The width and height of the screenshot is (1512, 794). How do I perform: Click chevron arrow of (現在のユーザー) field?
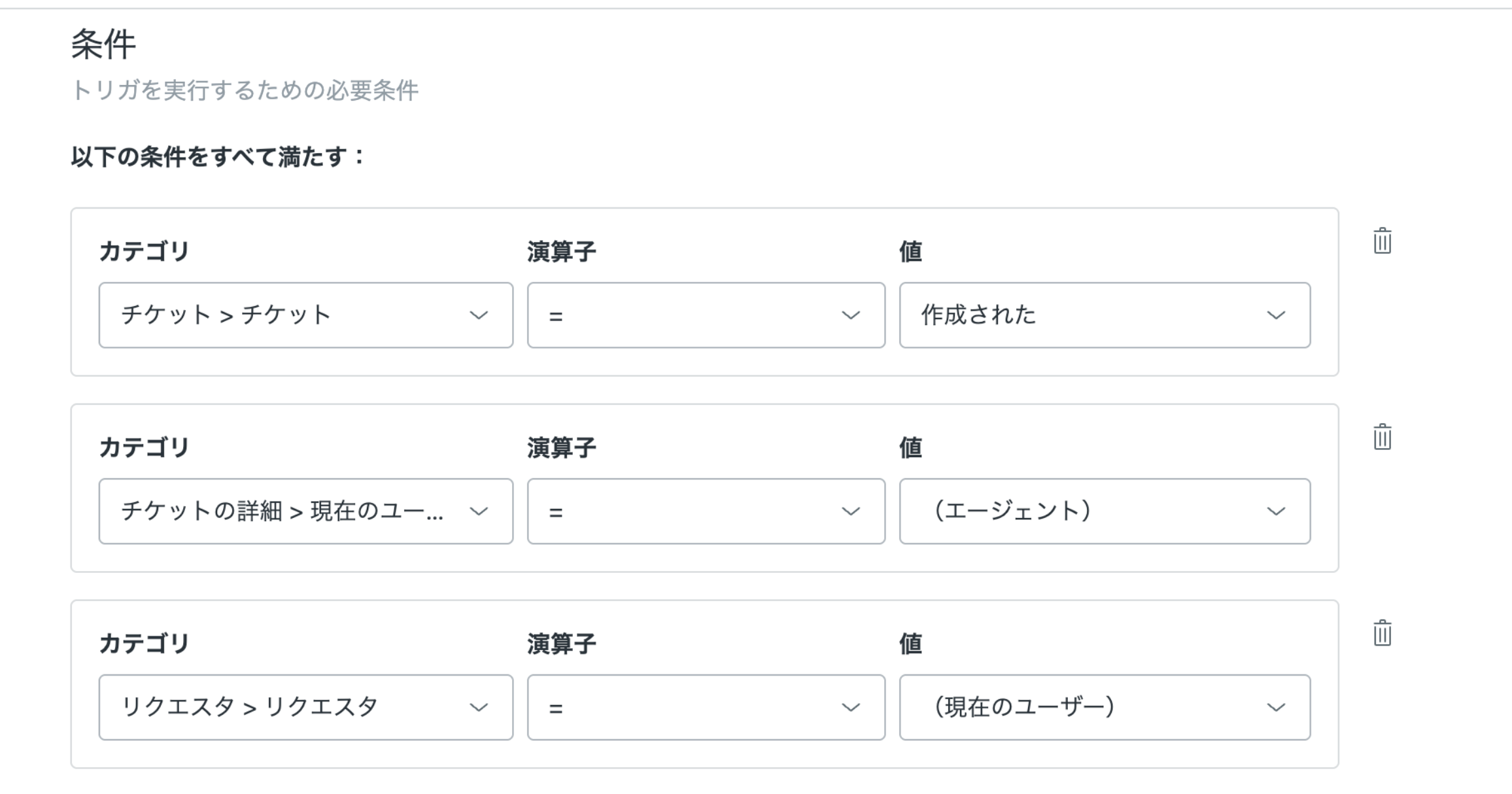point(1276,708)
